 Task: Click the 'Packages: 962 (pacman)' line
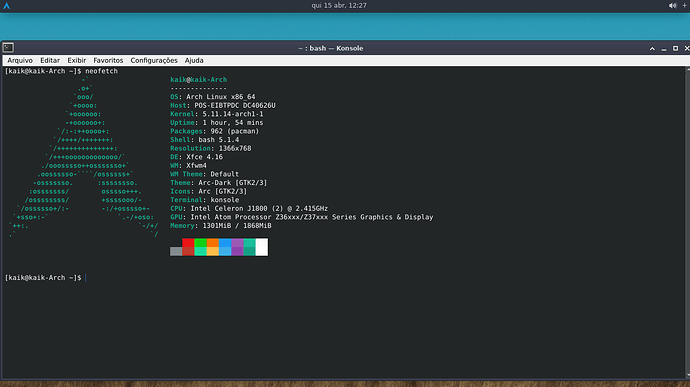coord(215,131)
